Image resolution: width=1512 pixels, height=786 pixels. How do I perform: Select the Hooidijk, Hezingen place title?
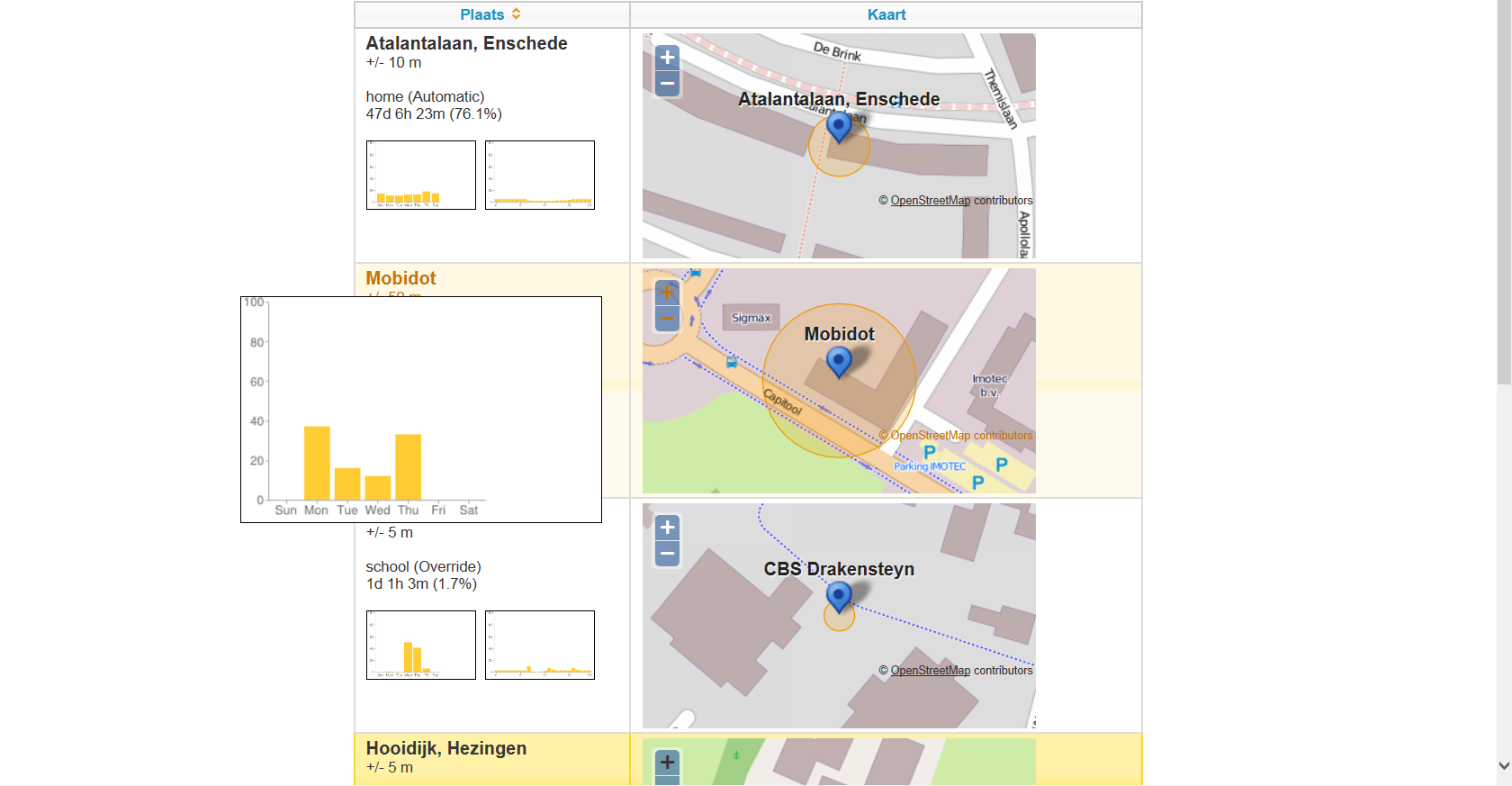(x=446, y=748)
